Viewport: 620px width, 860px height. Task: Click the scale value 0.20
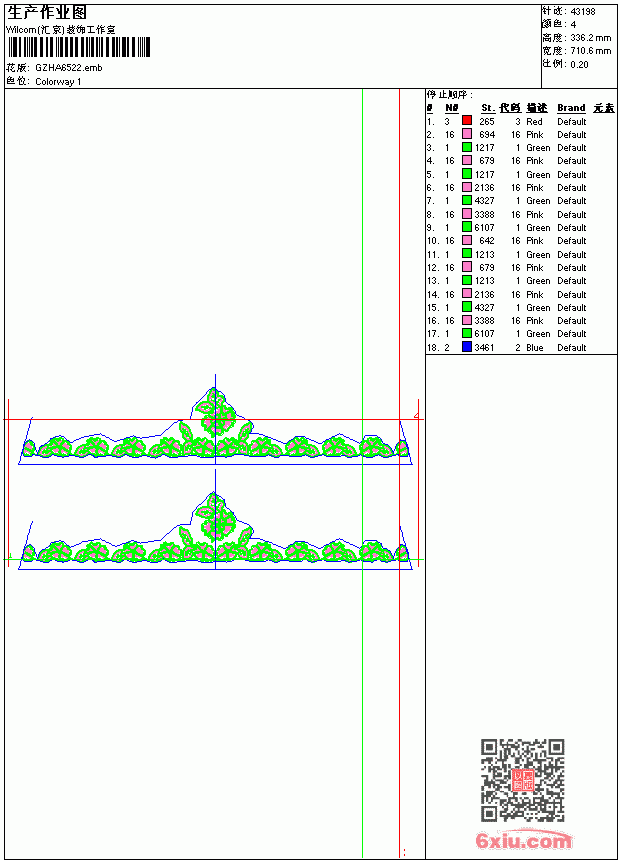coord(579,65)
